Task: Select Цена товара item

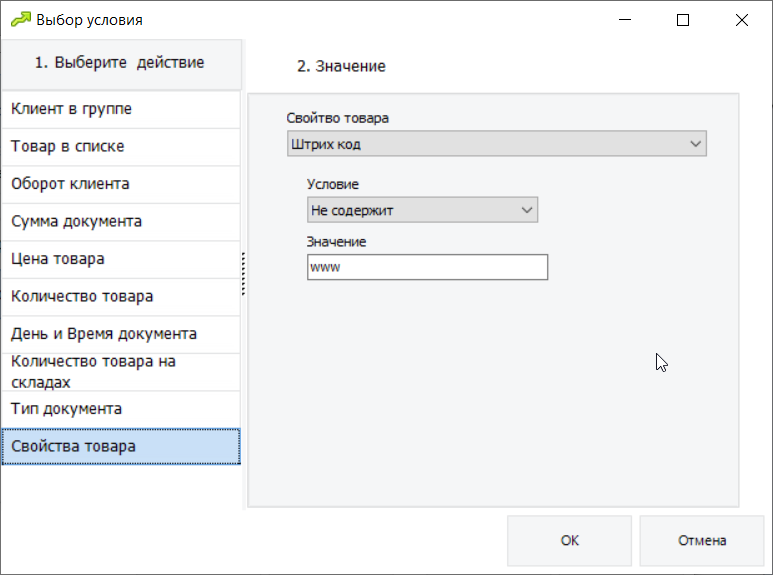Action: pos(121,259)
